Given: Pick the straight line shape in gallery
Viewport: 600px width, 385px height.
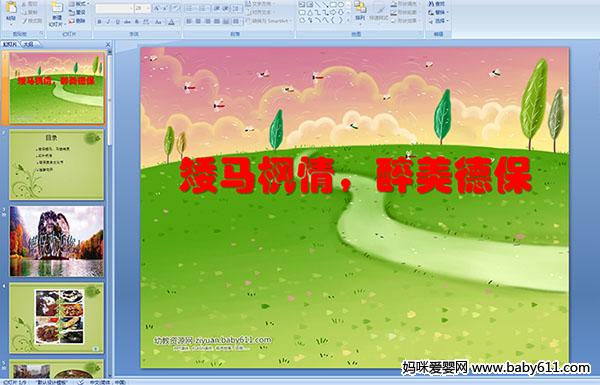Looking at the screenshot, I should click(317, 5).
